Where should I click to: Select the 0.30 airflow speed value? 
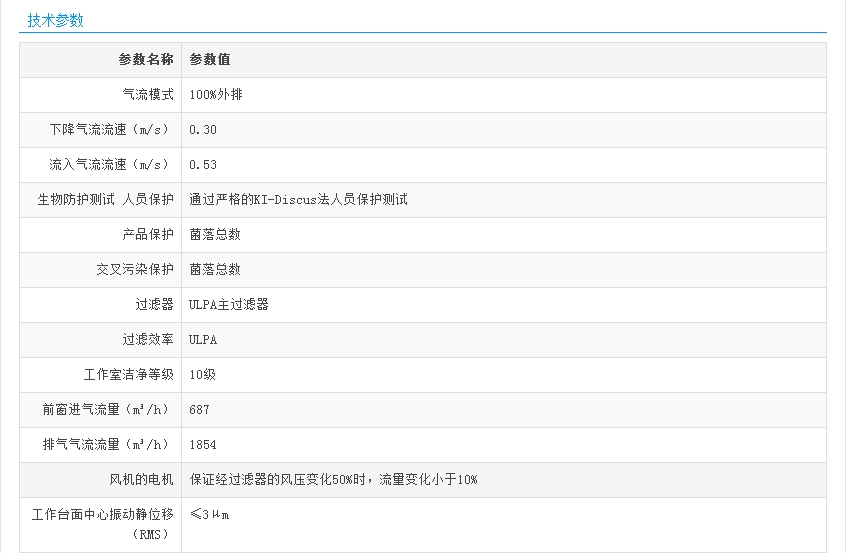pos(203,130)
